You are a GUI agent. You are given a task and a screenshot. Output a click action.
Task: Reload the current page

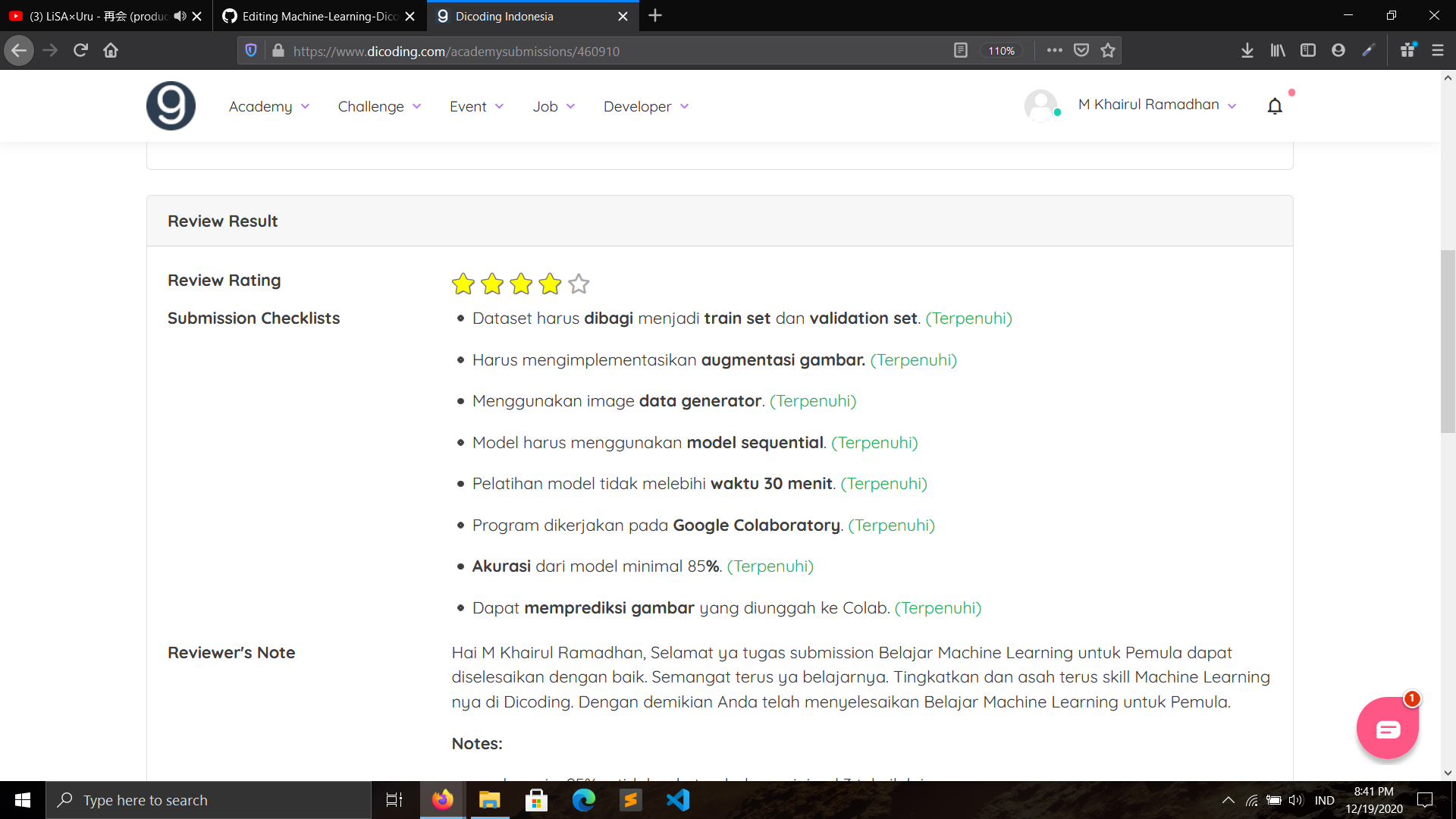80,51
